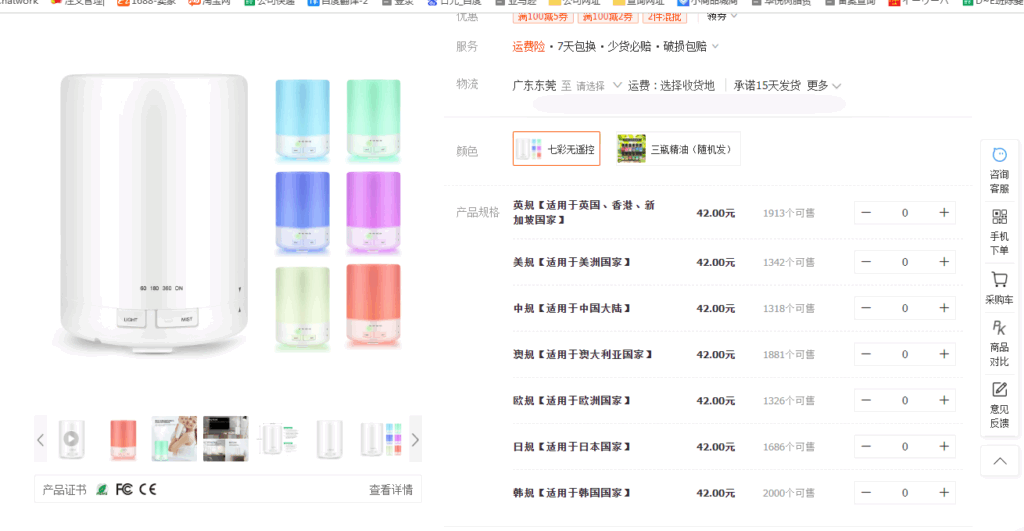Viewport: 1024px width, 531px height.
Task: Click the back-to-top arrow button
Action: tap(1000, 461)
